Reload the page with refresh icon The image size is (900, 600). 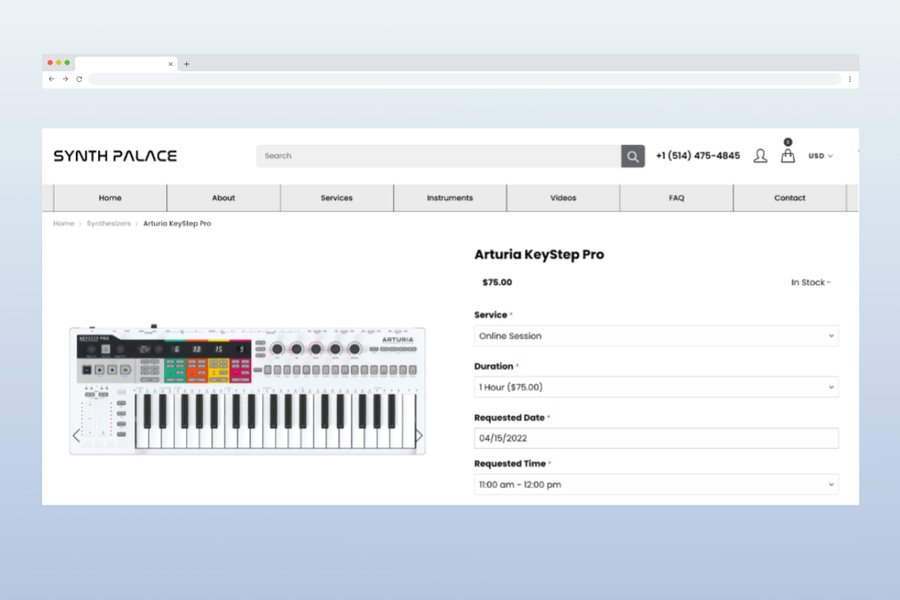[x=79, y=79]
